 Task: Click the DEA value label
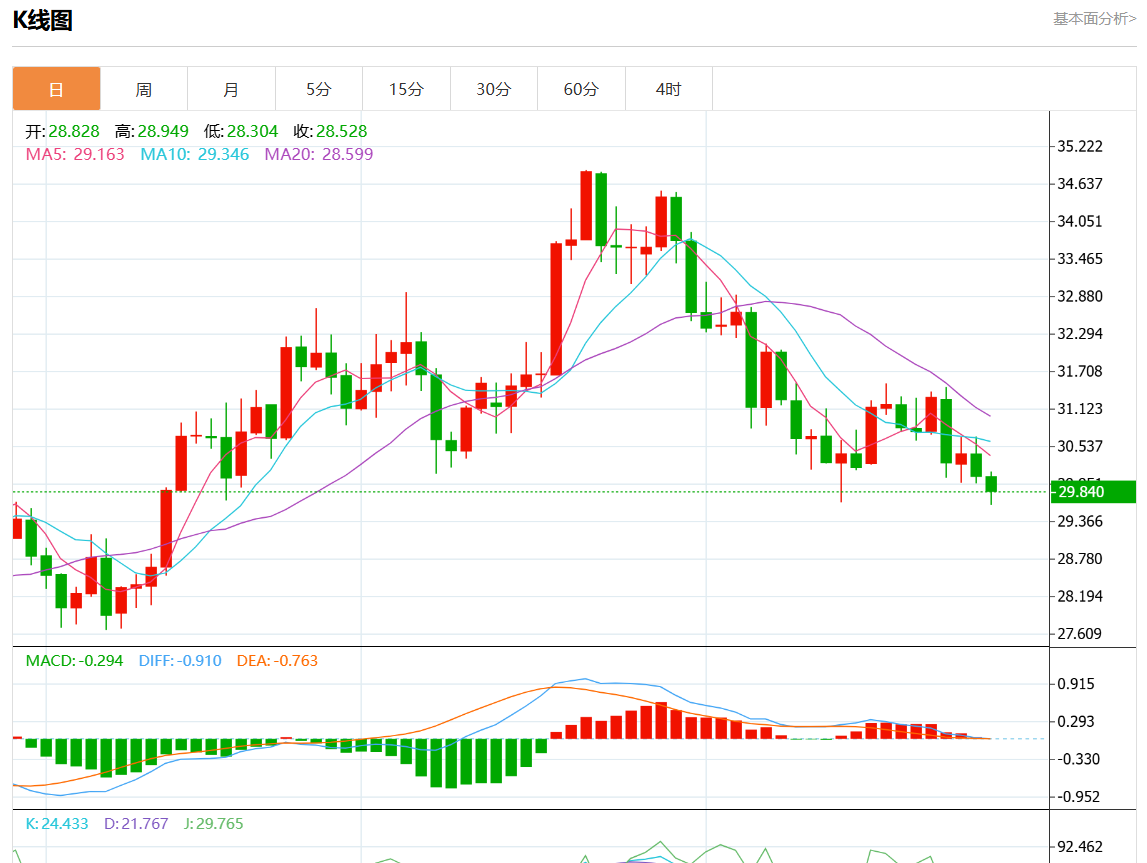point(277,661)
